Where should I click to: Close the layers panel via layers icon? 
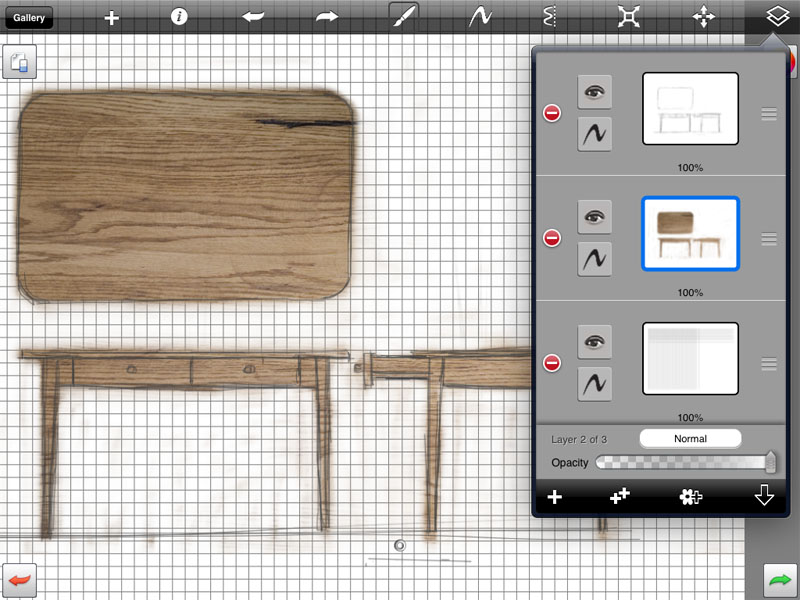coord(773,17)
